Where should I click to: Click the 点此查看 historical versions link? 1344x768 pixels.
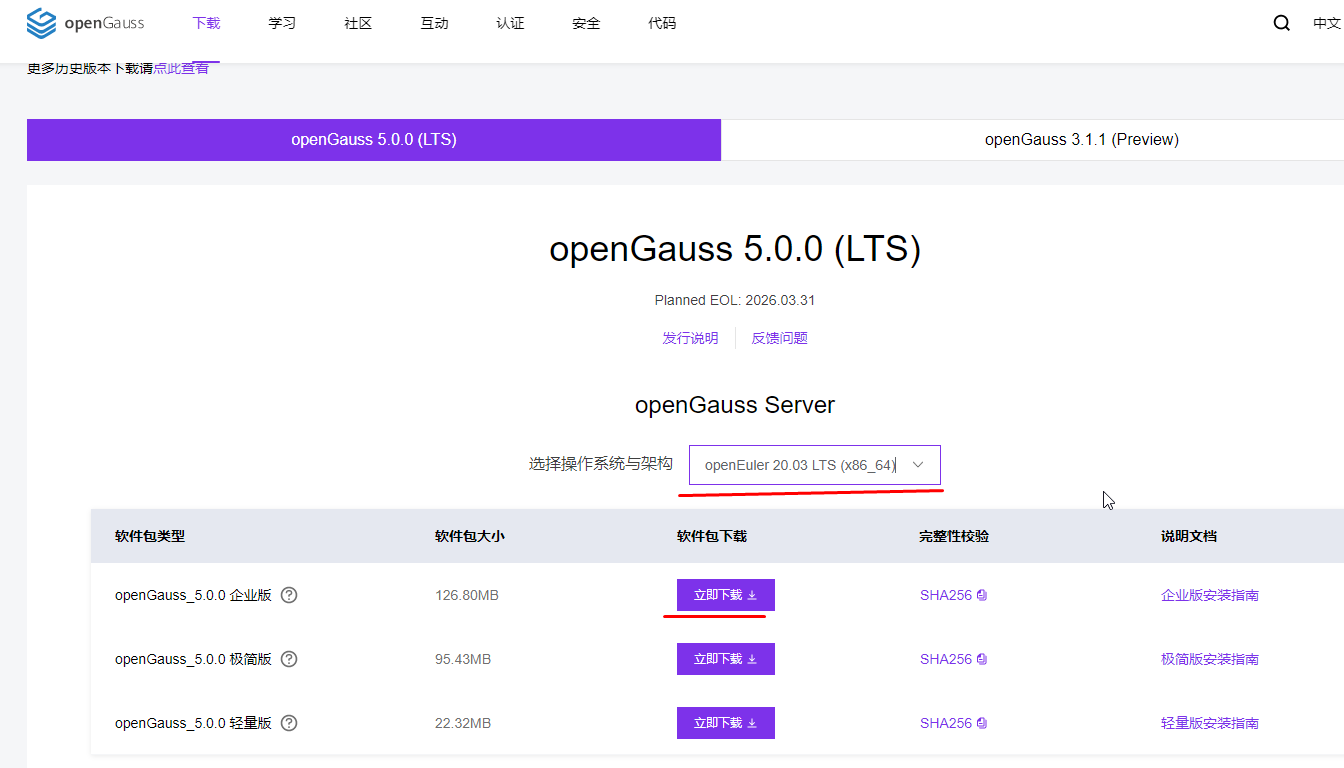[x=181, y=69]
